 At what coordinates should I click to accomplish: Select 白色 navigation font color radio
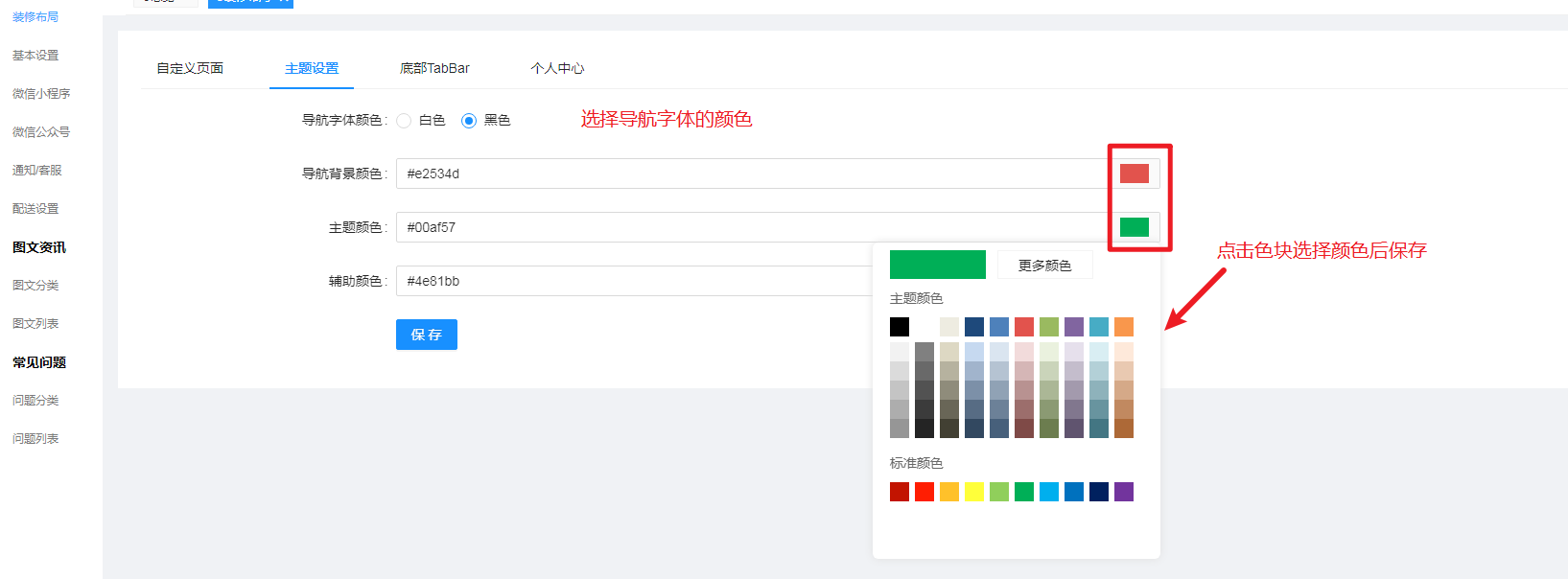point(404,120)
